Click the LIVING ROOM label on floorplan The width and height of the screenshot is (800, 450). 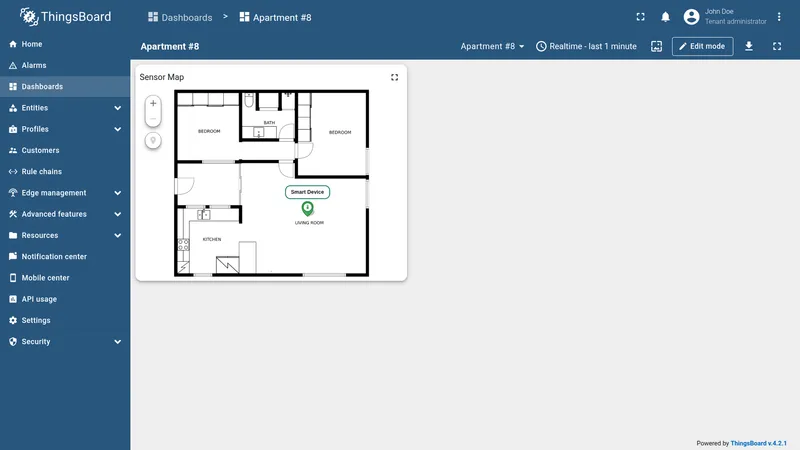309,223
